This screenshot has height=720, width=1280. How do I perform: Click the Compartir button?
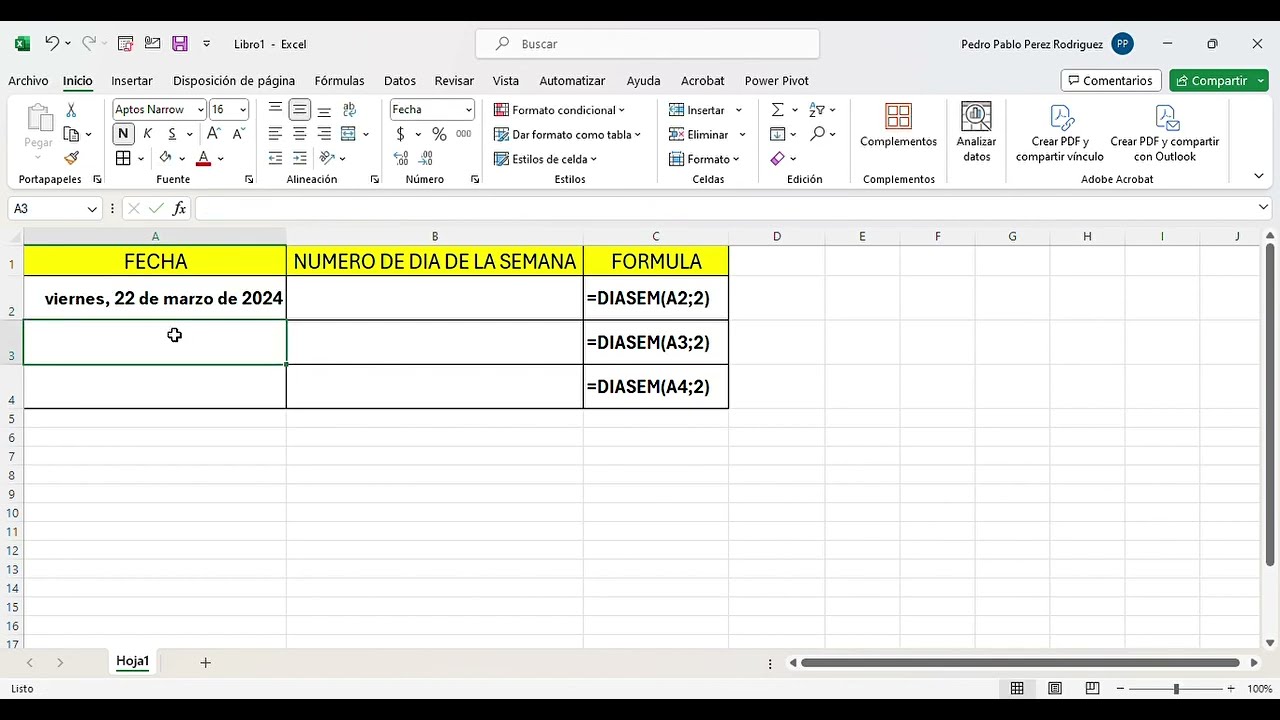1218,81
